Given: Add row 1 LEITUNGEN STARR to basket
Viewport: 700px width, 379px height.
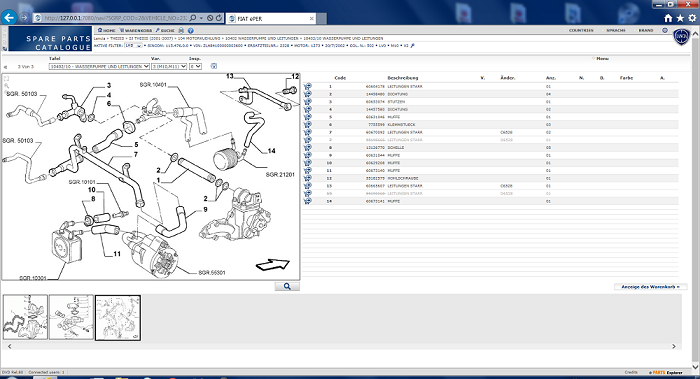Looking at the screenshot, I should click(308, 87).
